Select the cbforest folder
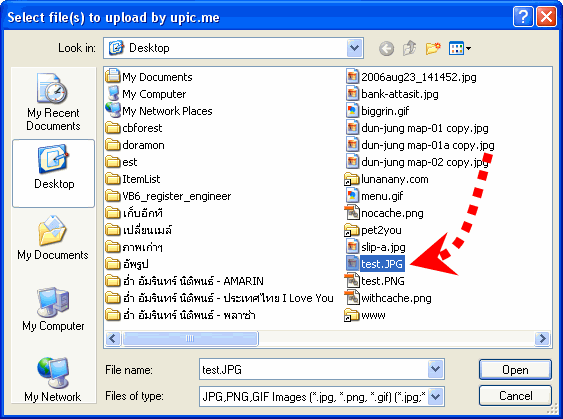 coord(134,128)
